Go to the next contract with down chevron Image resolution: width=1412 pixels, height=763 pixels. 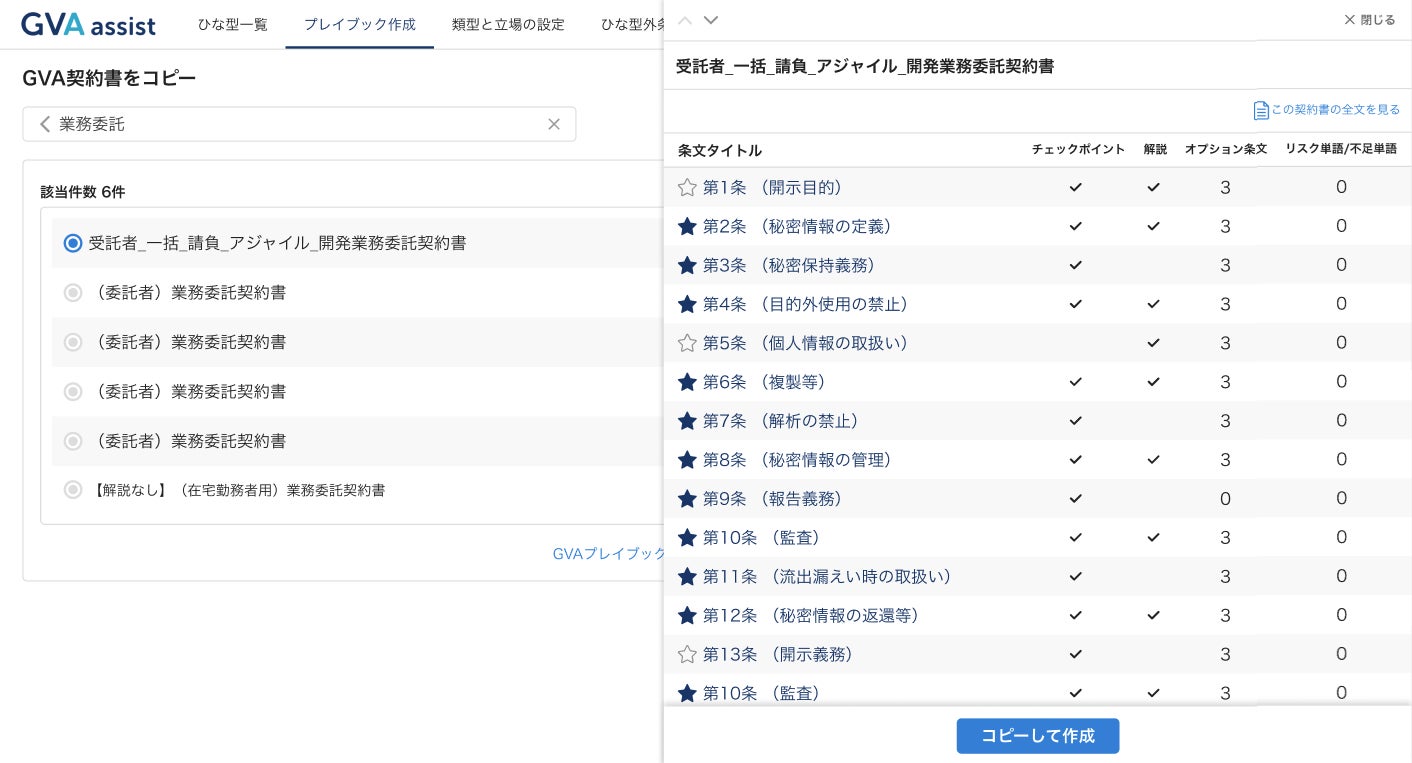tap(711, 20)
